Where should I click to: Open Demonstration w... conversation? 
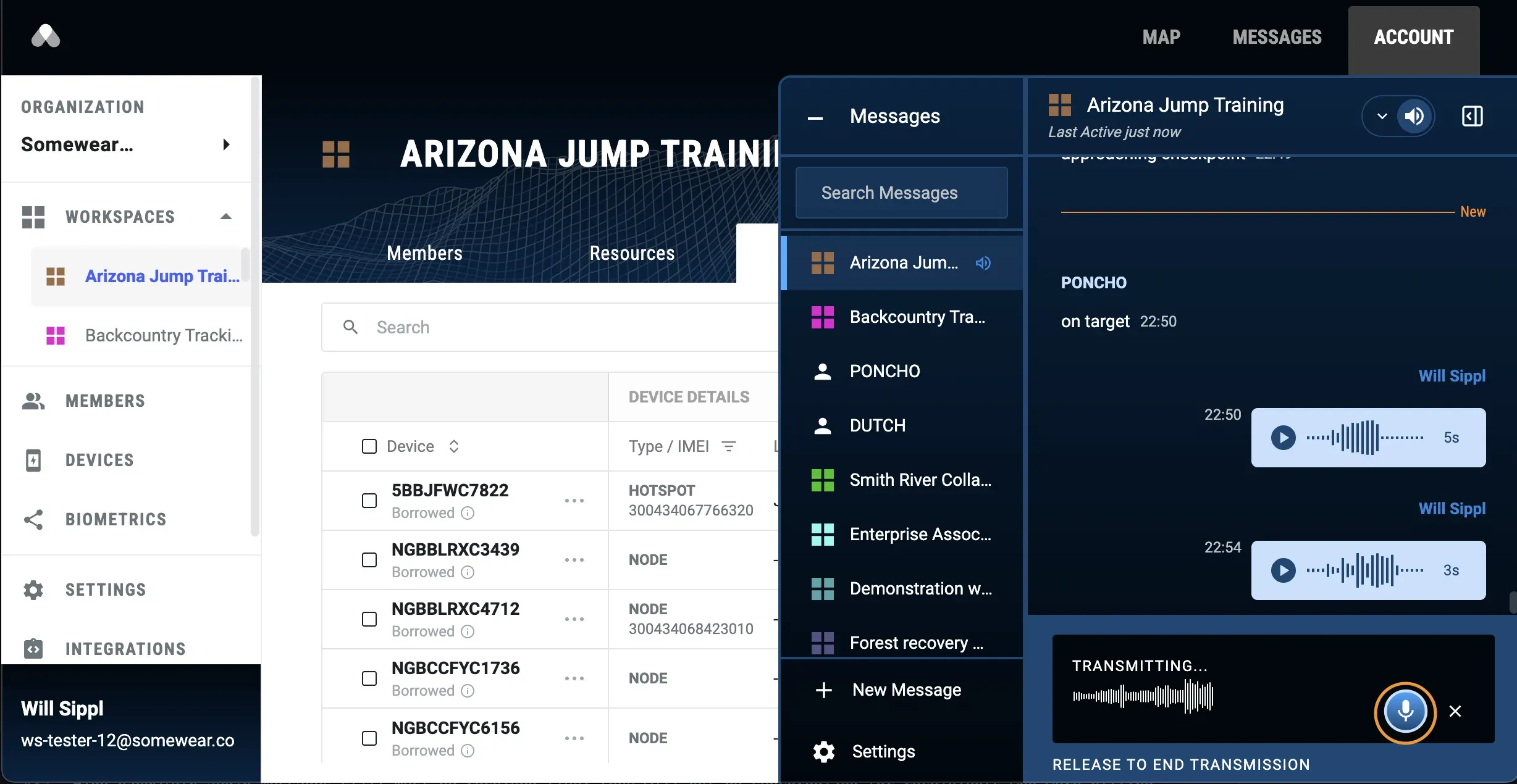902,589
